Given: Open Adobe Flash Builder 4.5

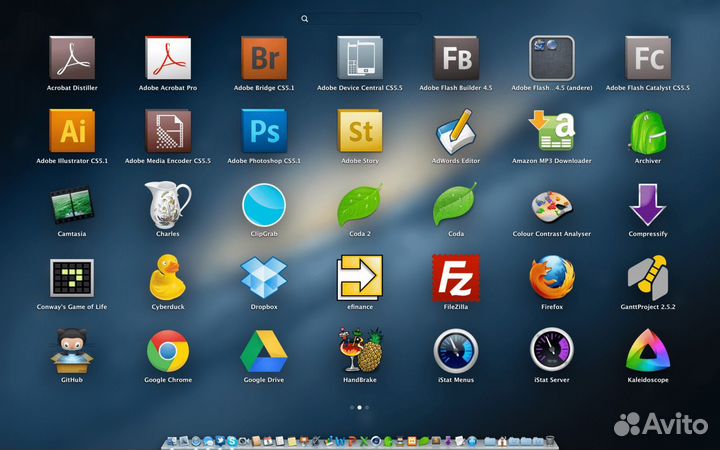Looking at the screenshot, I should coord(456,58).
